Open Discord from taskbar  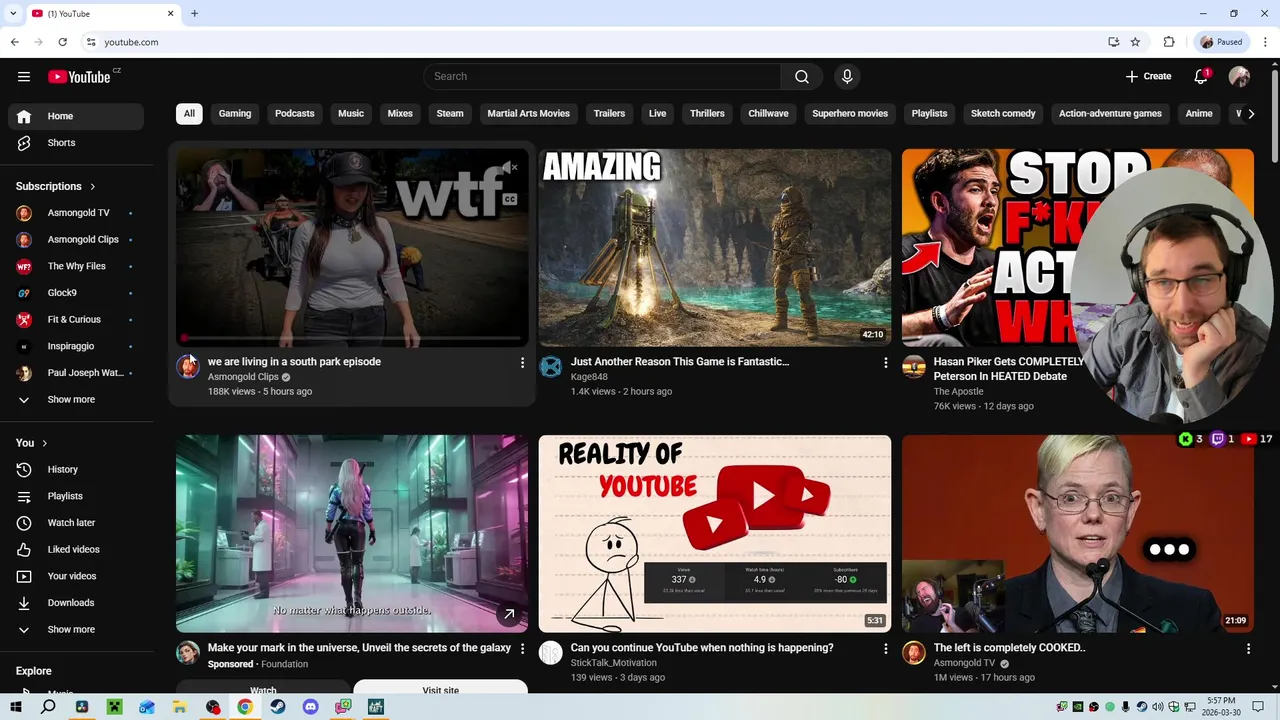[x=310, y=707]
